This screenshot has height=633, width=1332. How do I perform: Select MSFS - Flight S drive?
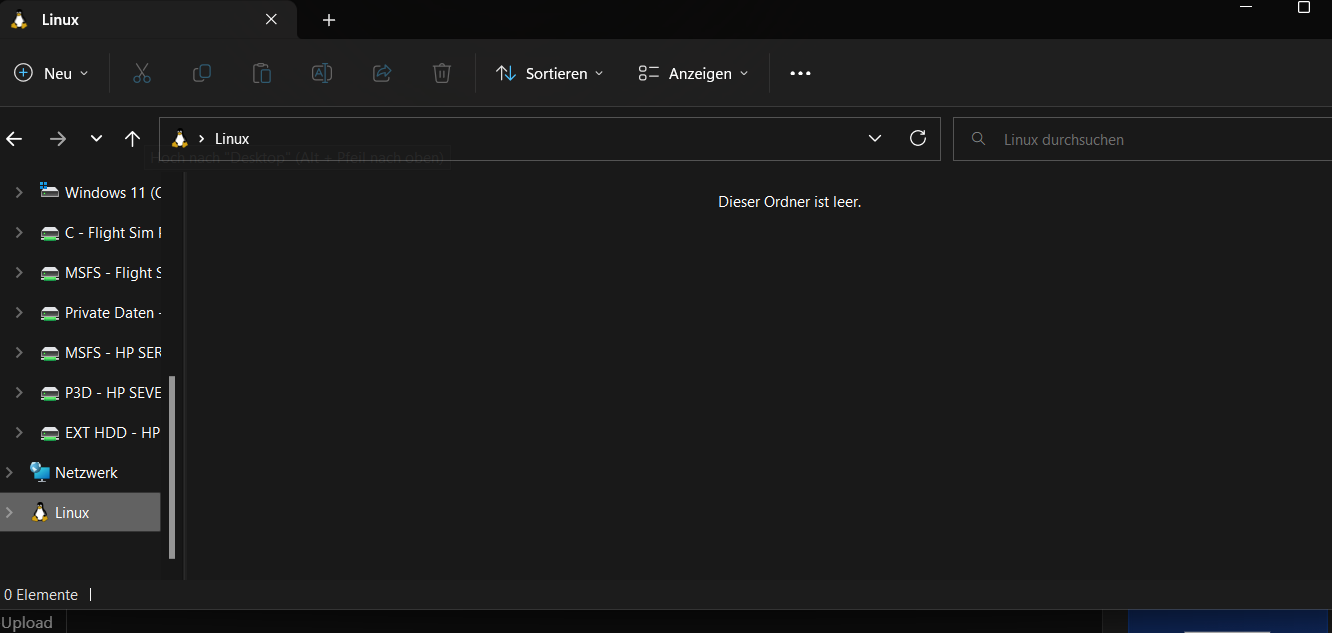tap(100, 272)
